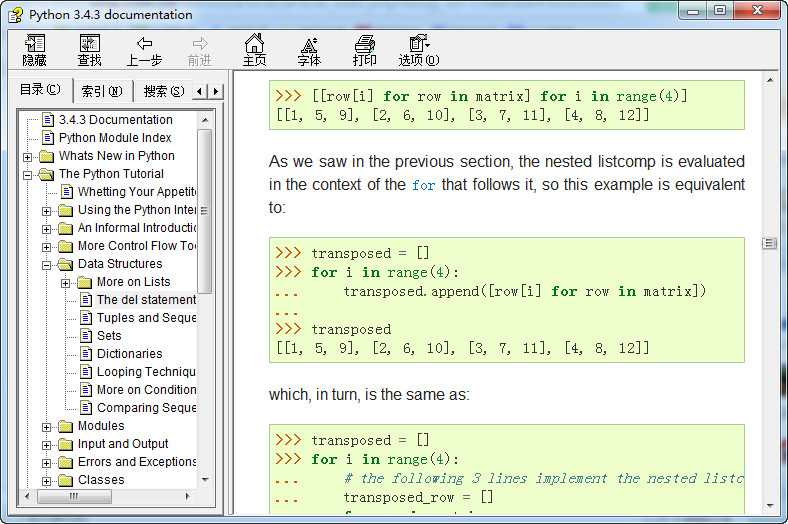
Task: Expand the More on Lists node
Action: point(66,283)
